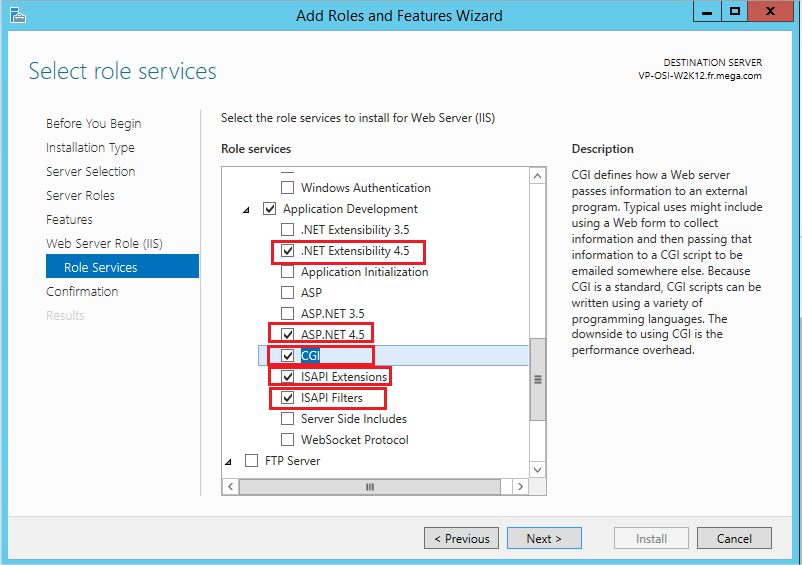Uncheck the CGI role service

pos(288,355)
